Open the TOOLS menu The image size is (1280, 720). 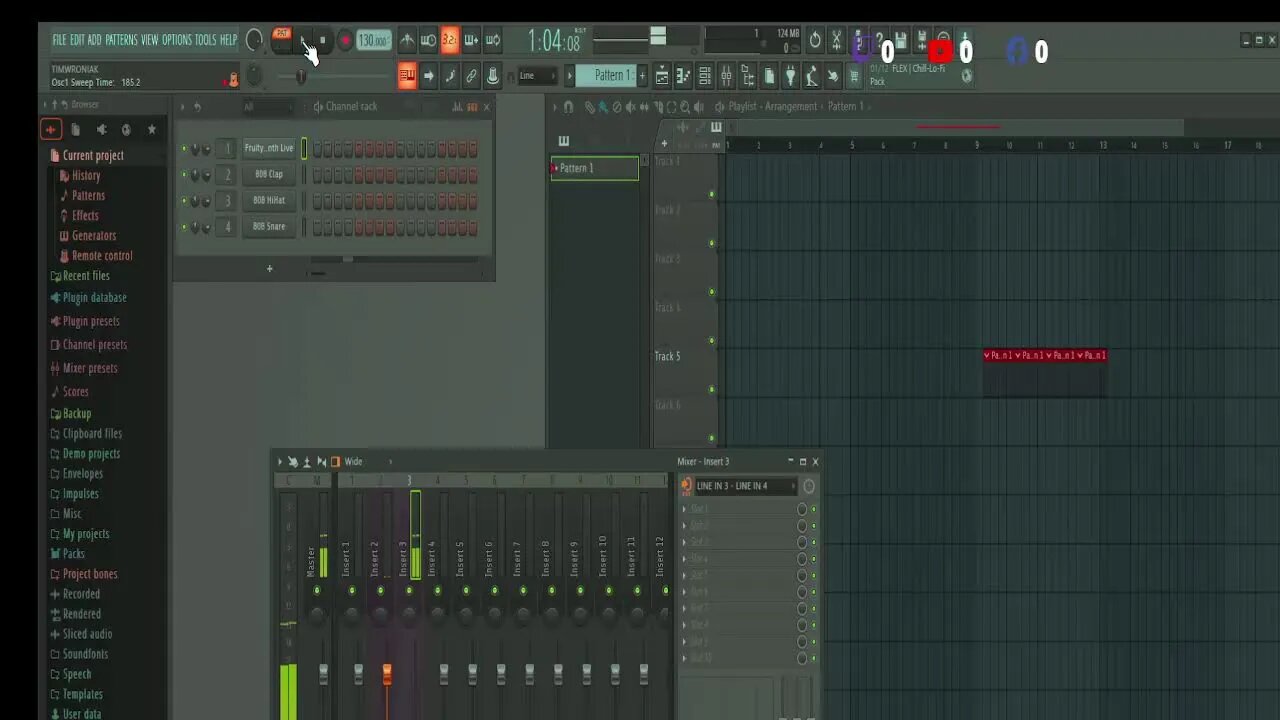click(x=205, y=40)
